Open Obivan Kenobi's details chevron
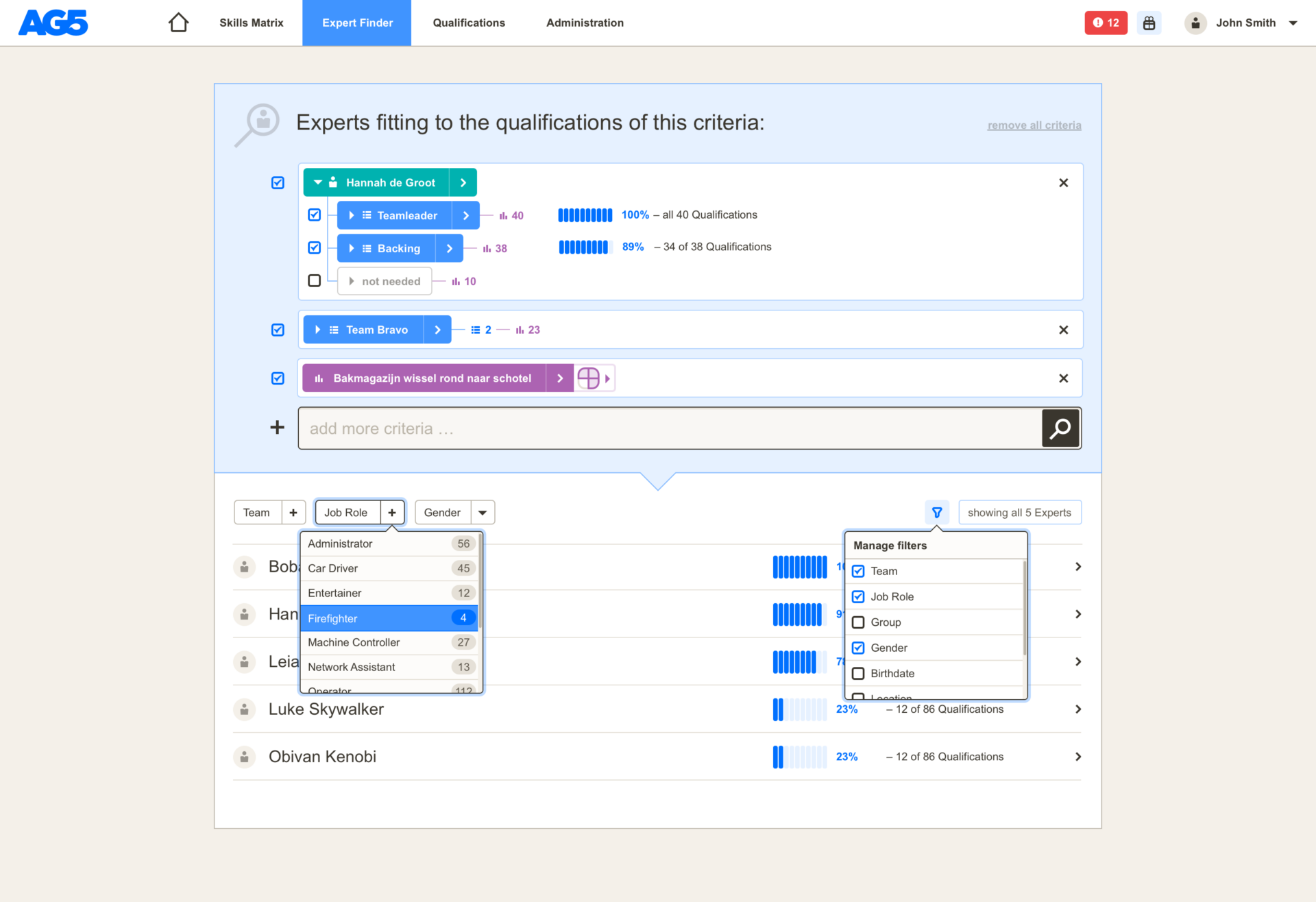The width and height of the screenshot is (1316, 902). [x=1078, y=757]
